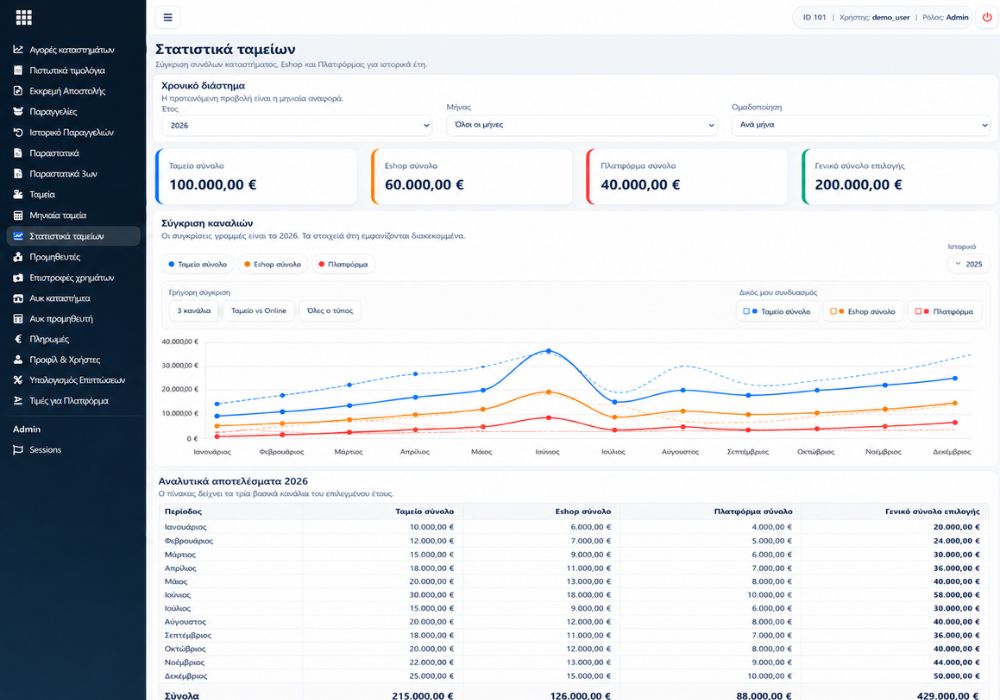Screen dimensions: 1000x700
Task: Click the Πληρωμές euro icon
Action: (18, 339)
